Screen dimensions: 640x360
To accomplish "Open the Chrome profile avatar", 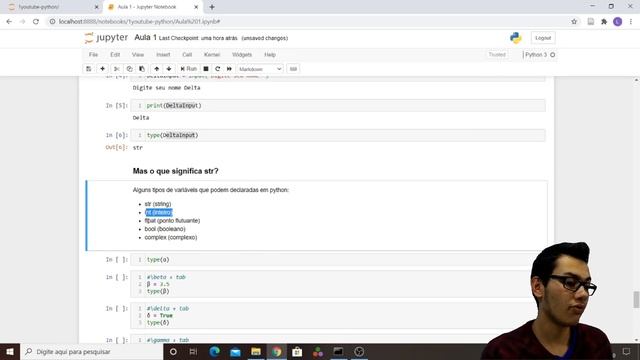I will point(618,22).
